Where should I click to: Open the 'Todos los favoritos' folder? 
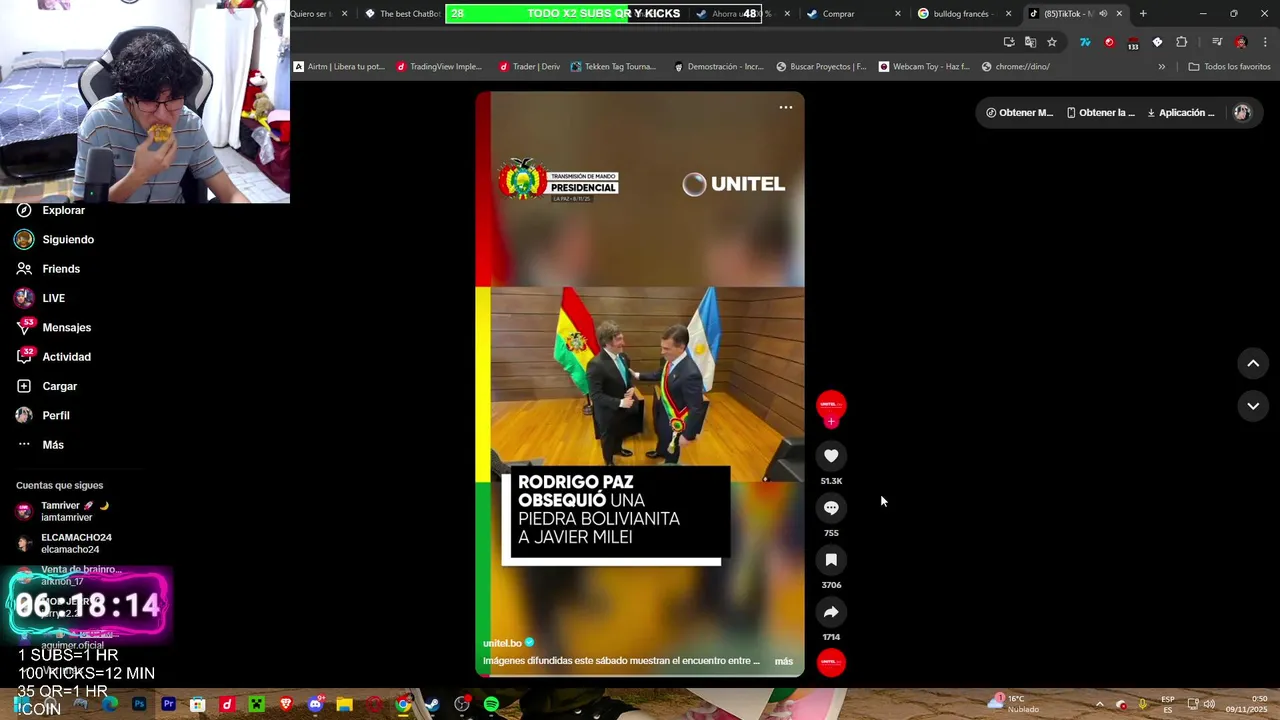[1229, 67]
